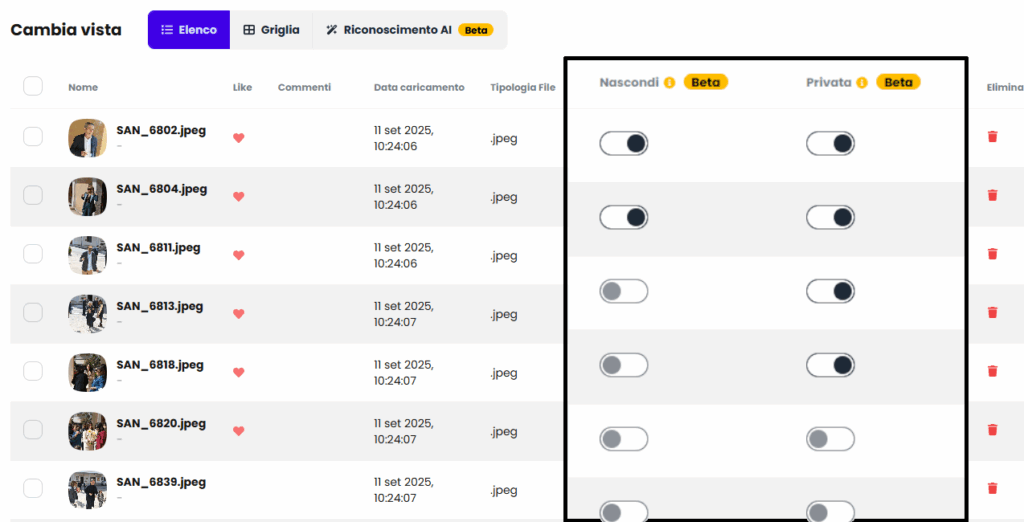Screen dimensions: 1024x522
Task: Open the SAN_6811.jpeg thumbnail
Action: [87, 255]
